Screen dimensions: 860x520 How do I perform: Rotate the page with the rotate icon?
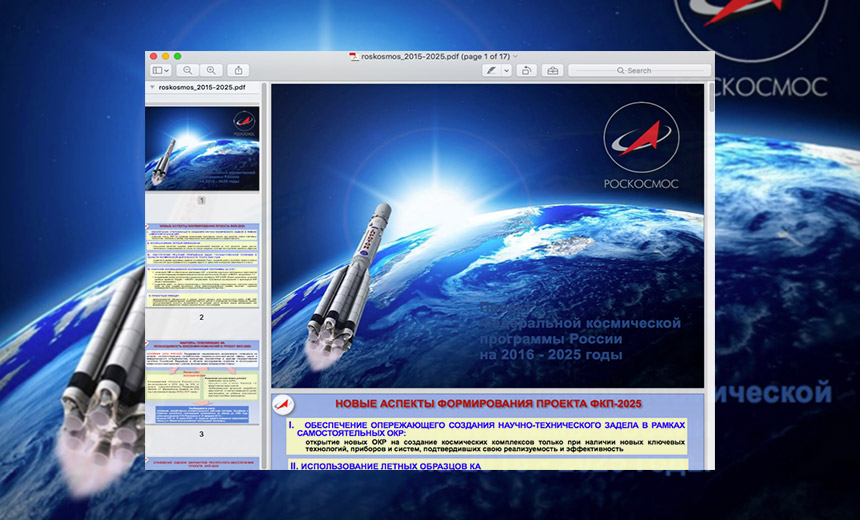pyautogui.click(x=526, y=70)
